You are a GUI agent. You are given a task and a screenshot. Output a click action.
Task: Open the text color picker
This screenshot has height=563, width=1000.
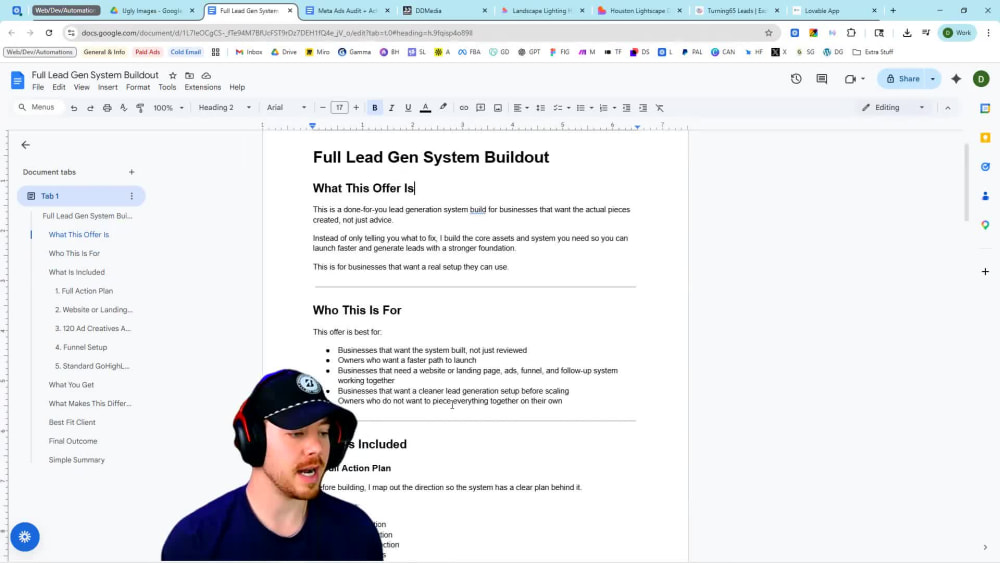click(x=425, y=108)
